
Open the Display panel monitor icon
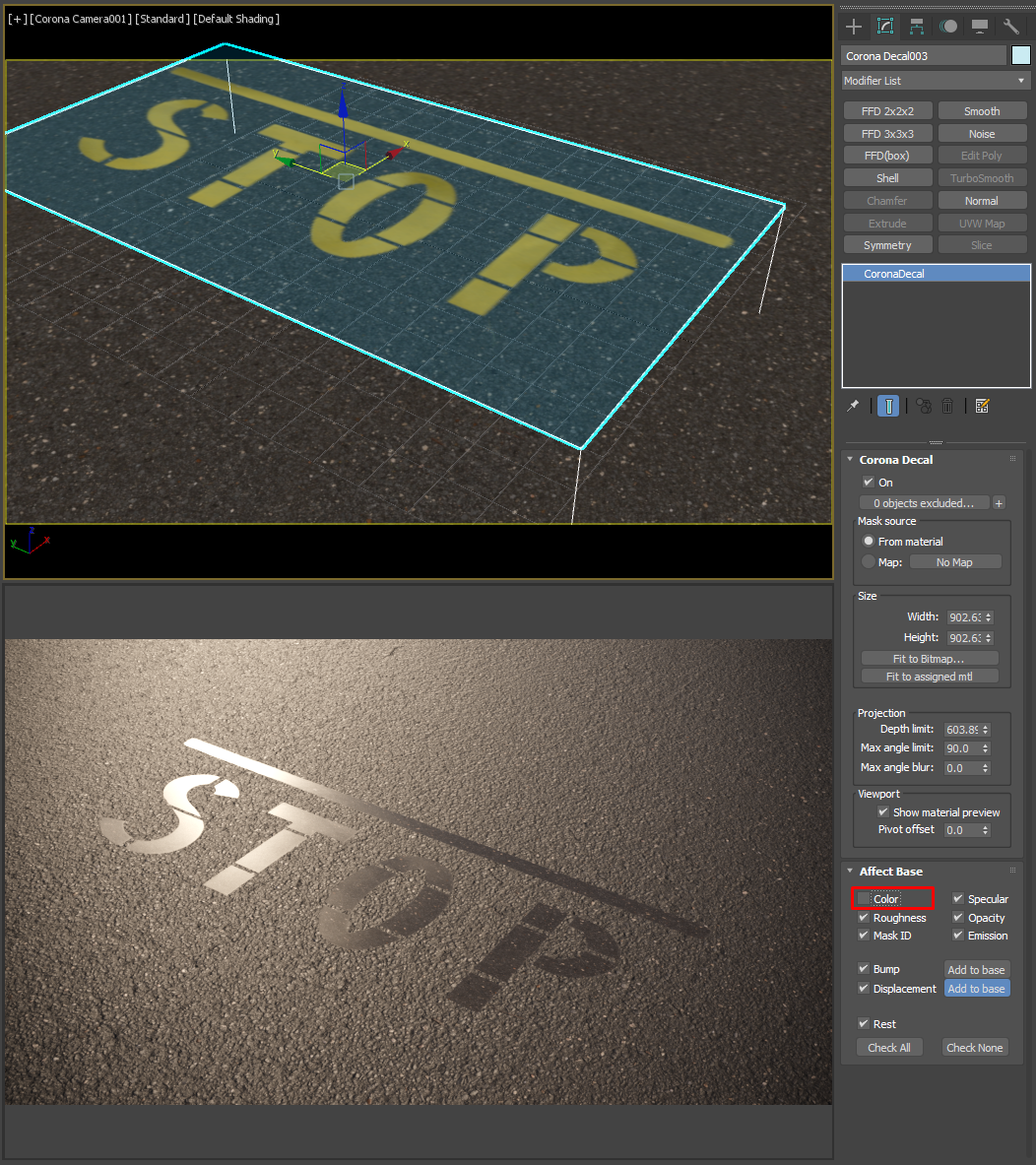pos(980,27)
